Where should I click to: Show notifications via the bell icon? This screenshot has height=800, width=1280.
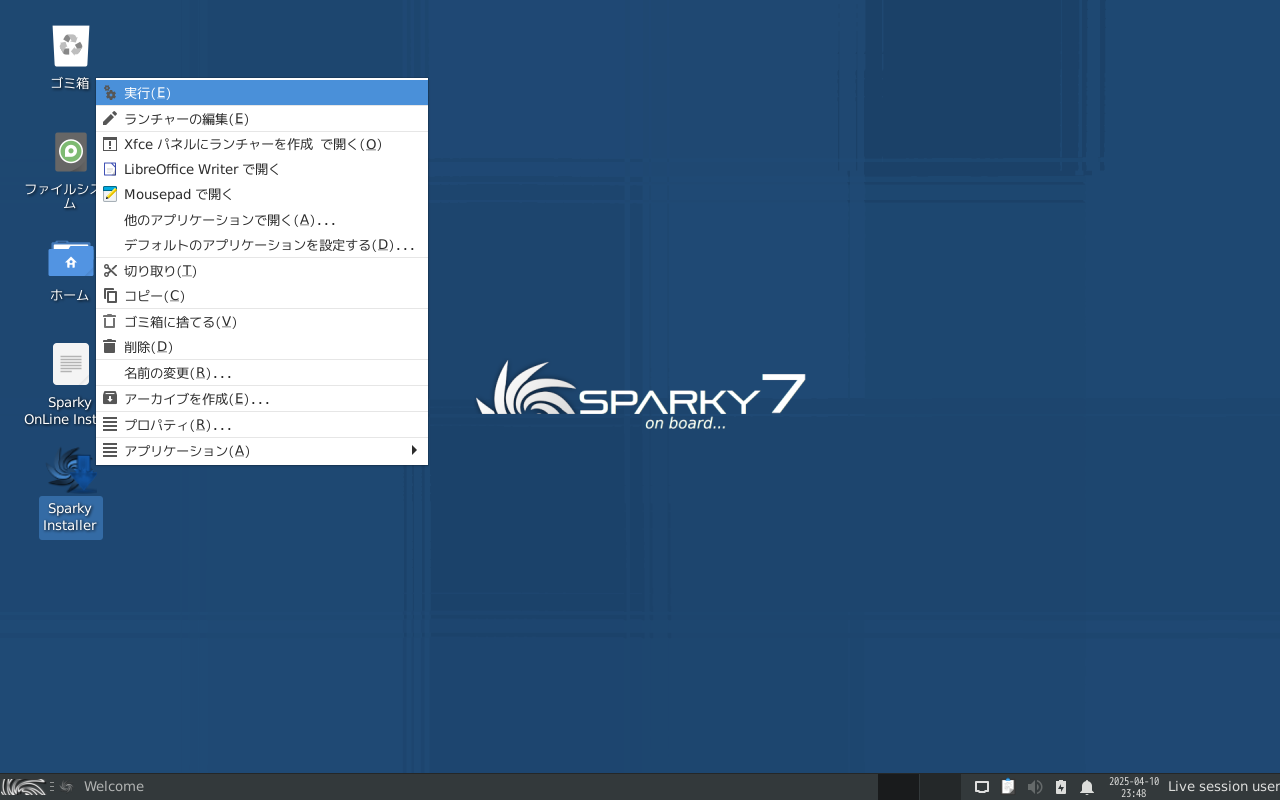tap(1087, 787)
